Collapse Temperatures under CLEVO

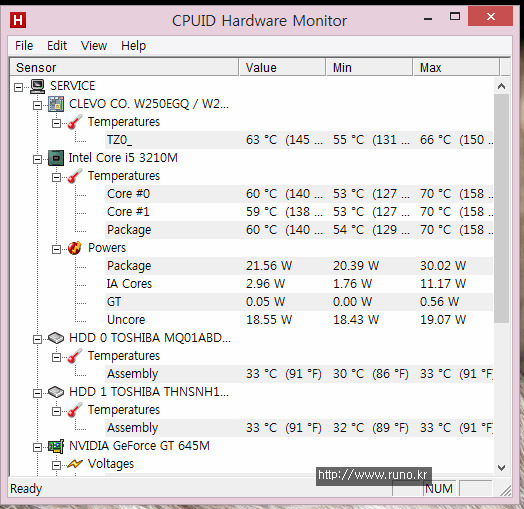pyautogui.click(x=56, y=123)
